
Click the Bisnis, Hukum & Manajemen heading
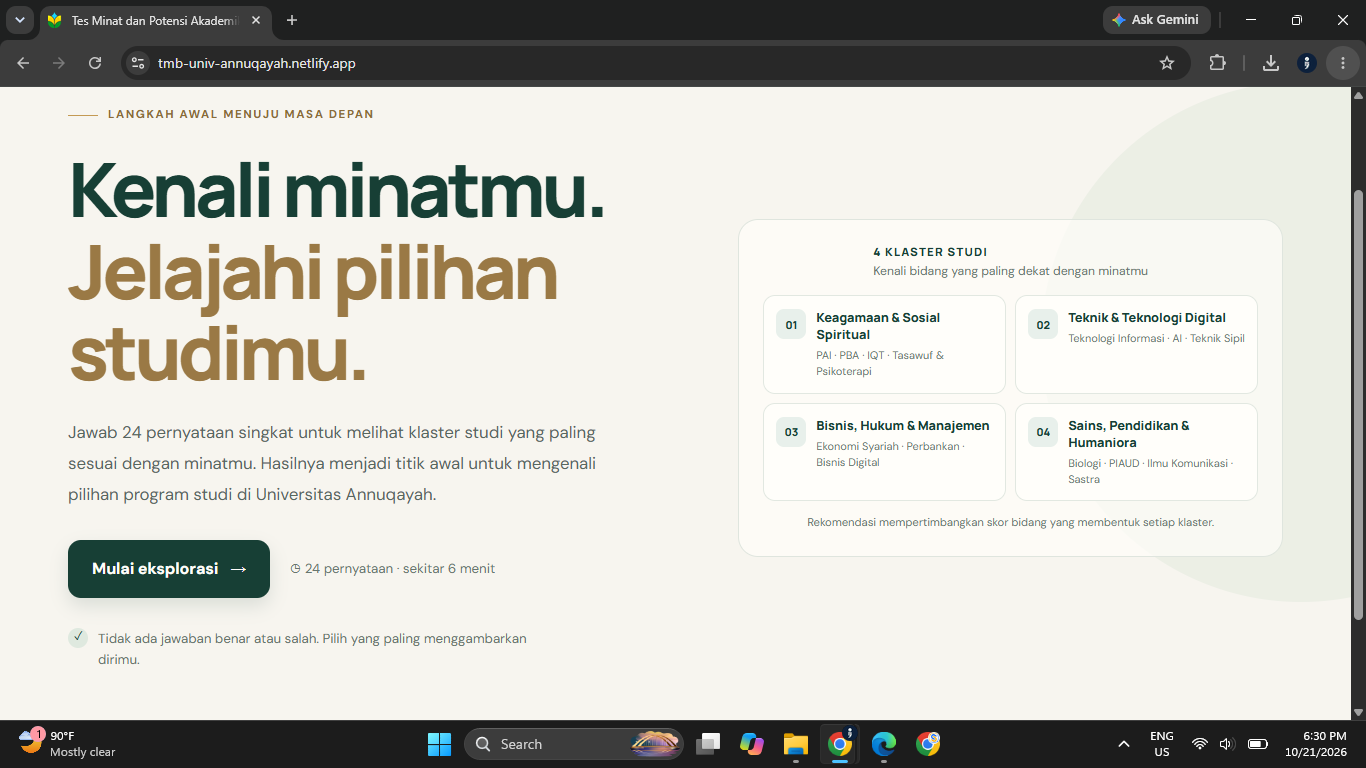(x=903, y=426)
